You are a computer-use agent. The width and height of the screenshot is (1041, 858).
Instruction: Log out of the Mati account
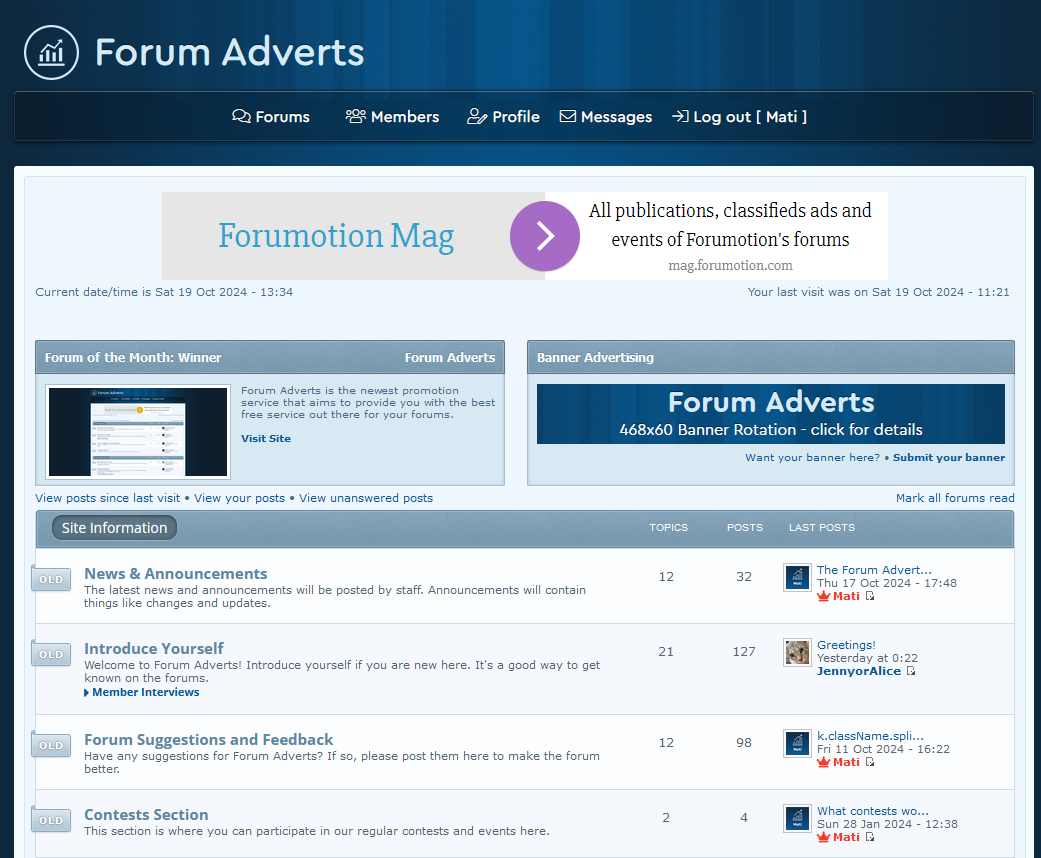(x=739, y=117)
